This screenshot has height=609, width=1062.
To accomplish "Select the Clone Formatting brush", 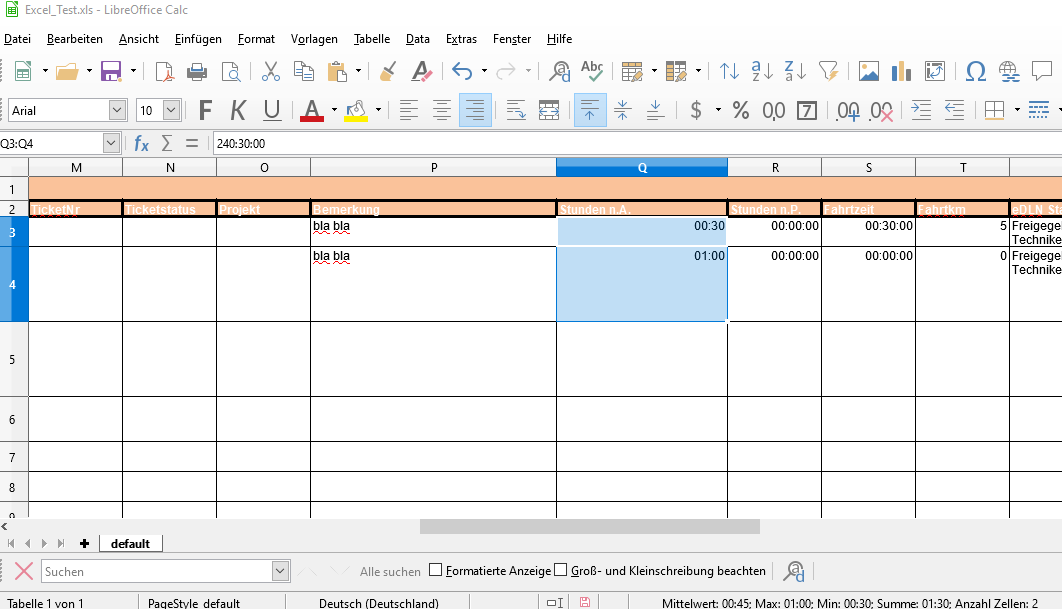I will (x=388, y=71).
